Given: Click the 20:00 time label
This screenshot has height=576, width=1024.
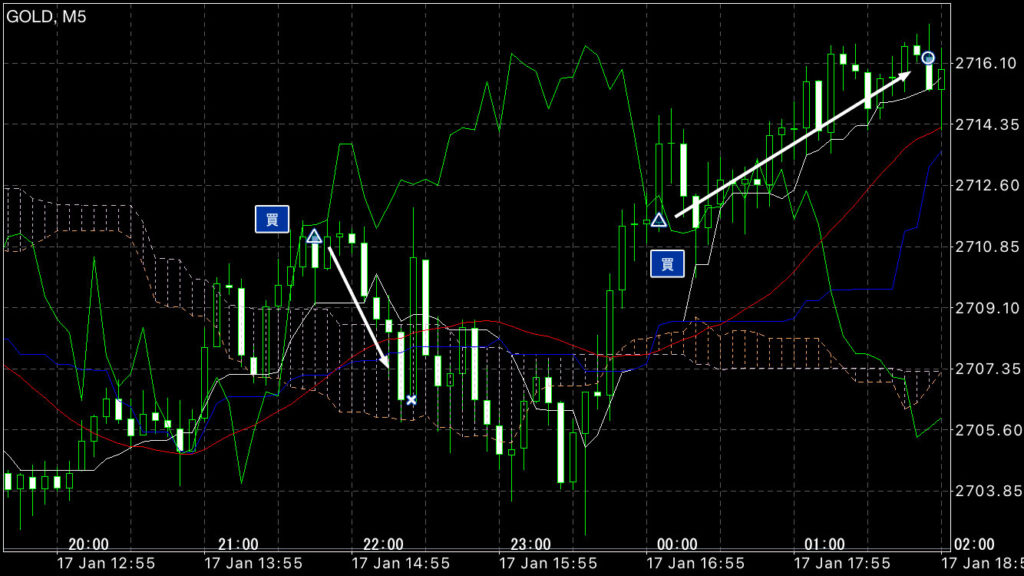Looking at the screenshot, I should [88, 544].
